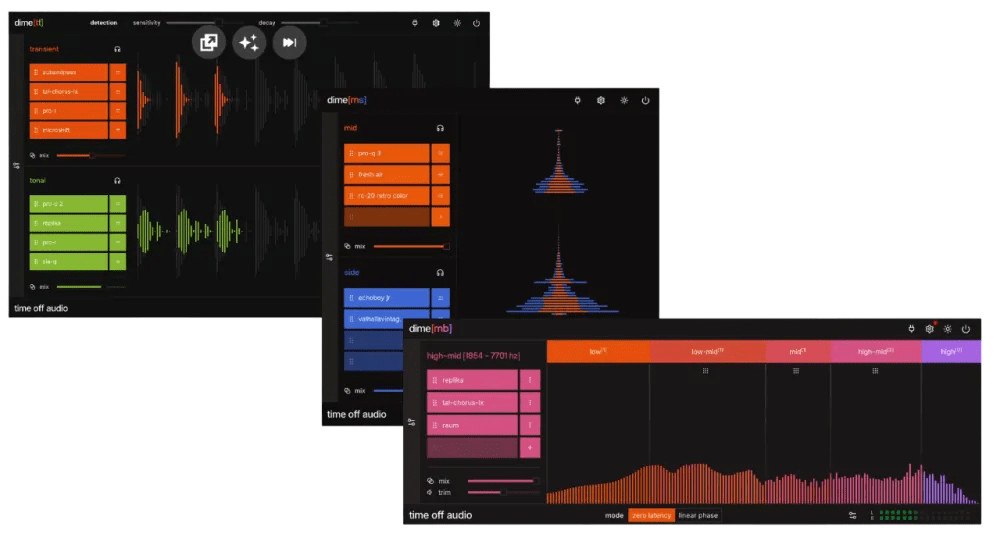Image resolution: width=1000 pixels, height=534 pixels.
Task: Adjust the decay slider in dime[tt]
Action: coord(319,23)
